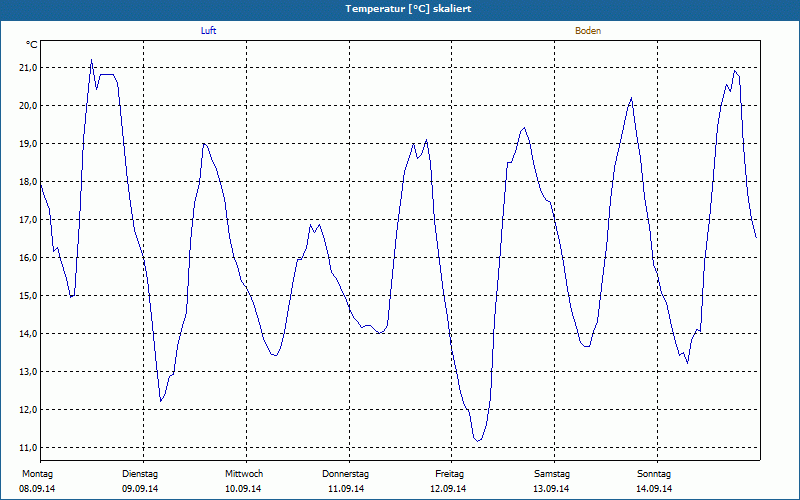Click the date 09.09.14

pos(140,489)
